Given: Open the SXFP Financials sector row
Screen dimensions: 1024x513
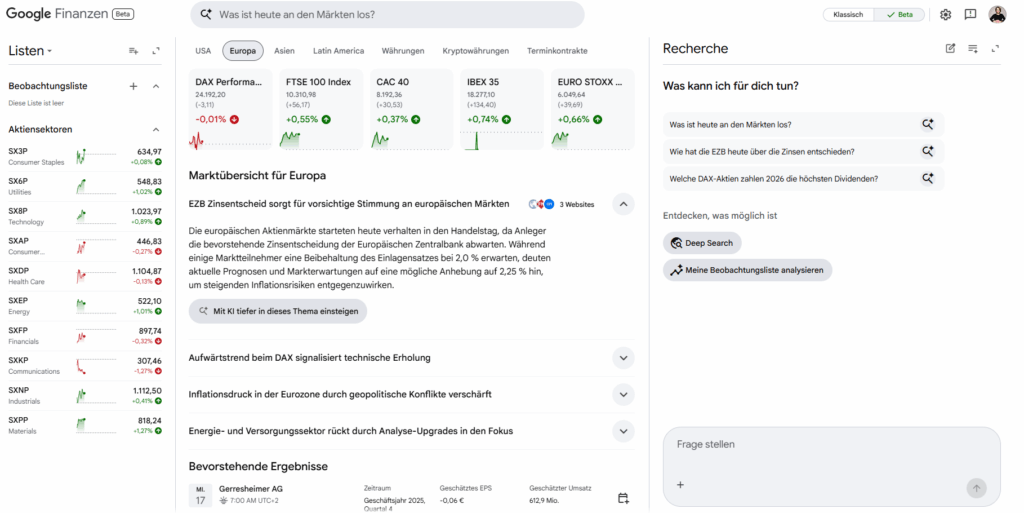Looking at the screenshot, I should [85, 335].
